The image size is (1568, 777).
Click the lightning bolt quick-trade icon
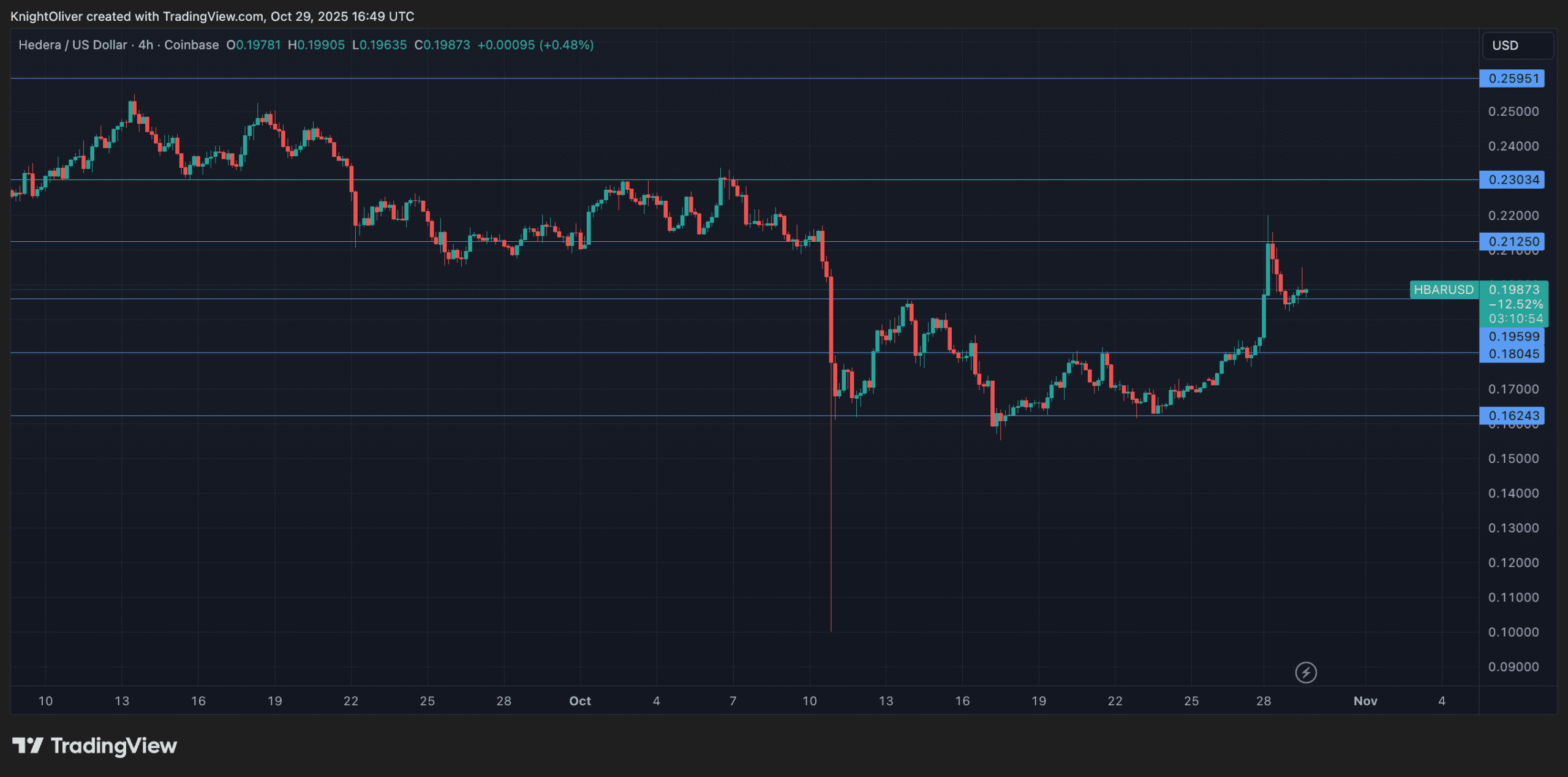point(1306,672)
